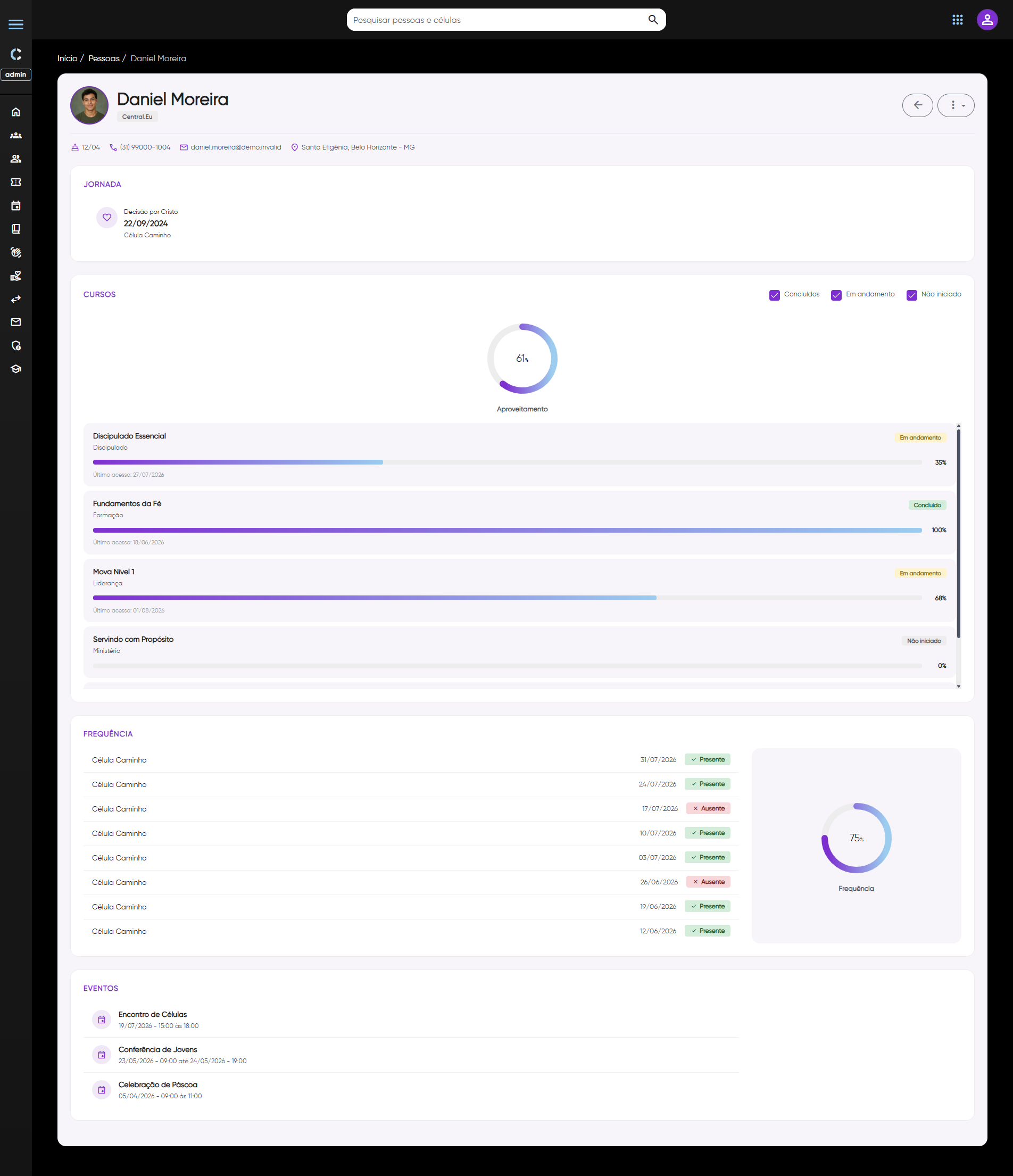1013x1176 pixels.
Task: Click the courses list scrollbar
Action: (x=959, y=534)
